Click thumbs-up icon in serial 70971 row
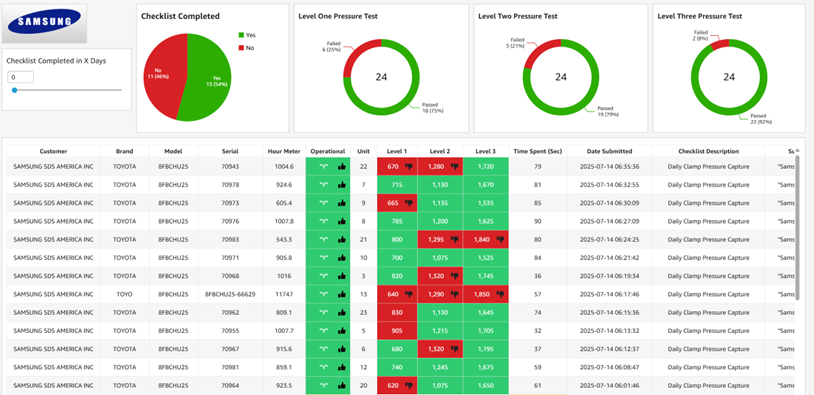 pos(342,258)
